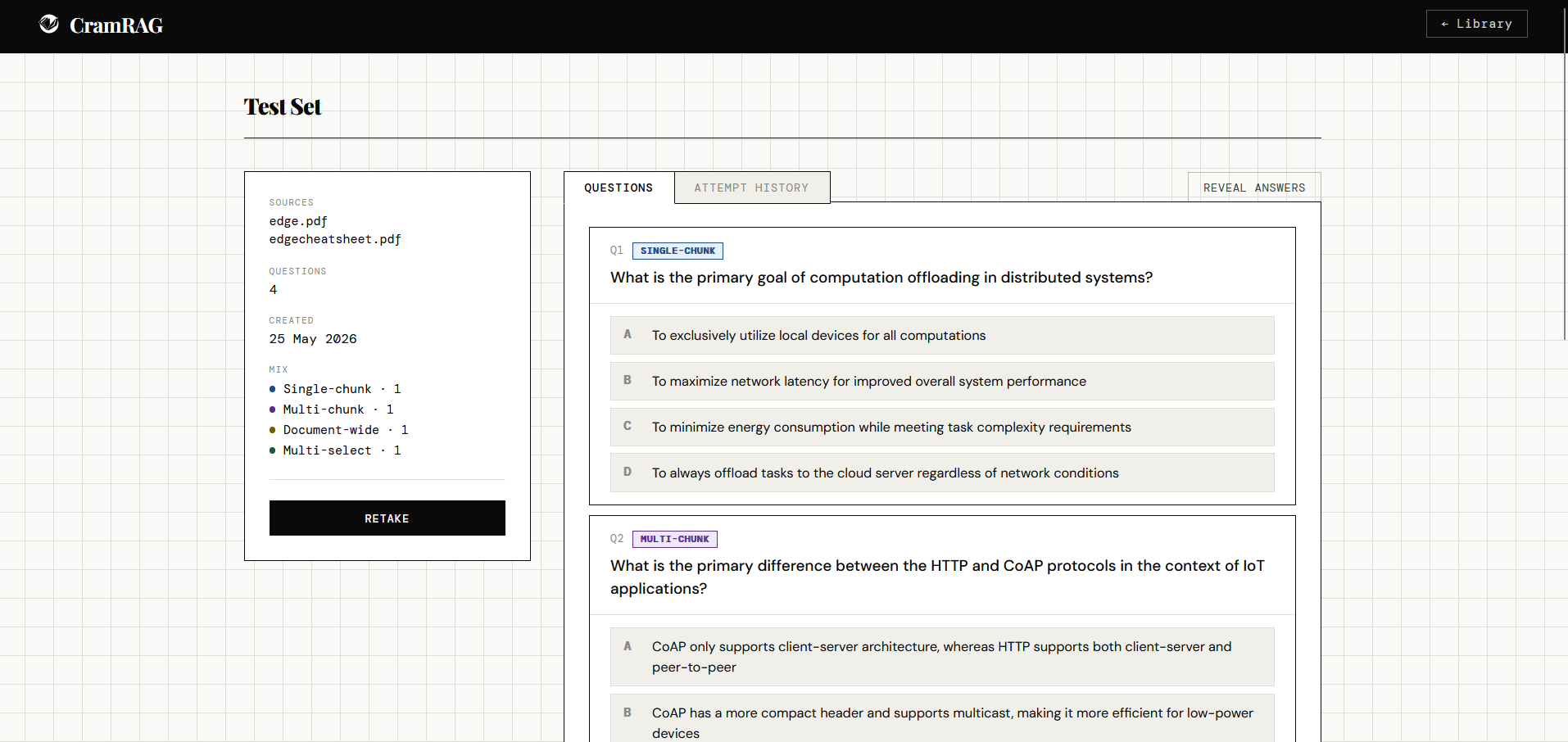Select option A for question 1
The width and height of the screenshot is (1568, 742).
[942, 335]
